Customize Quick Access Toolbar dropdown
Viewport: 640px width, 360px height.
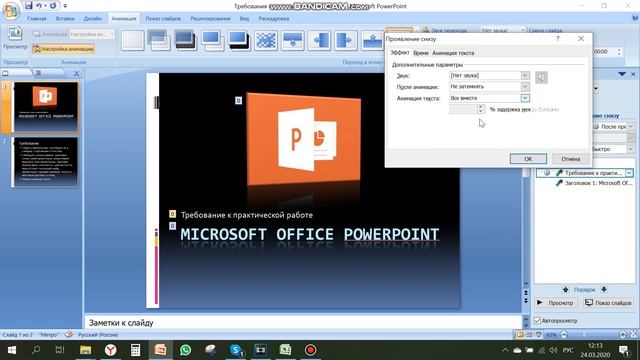65,6
